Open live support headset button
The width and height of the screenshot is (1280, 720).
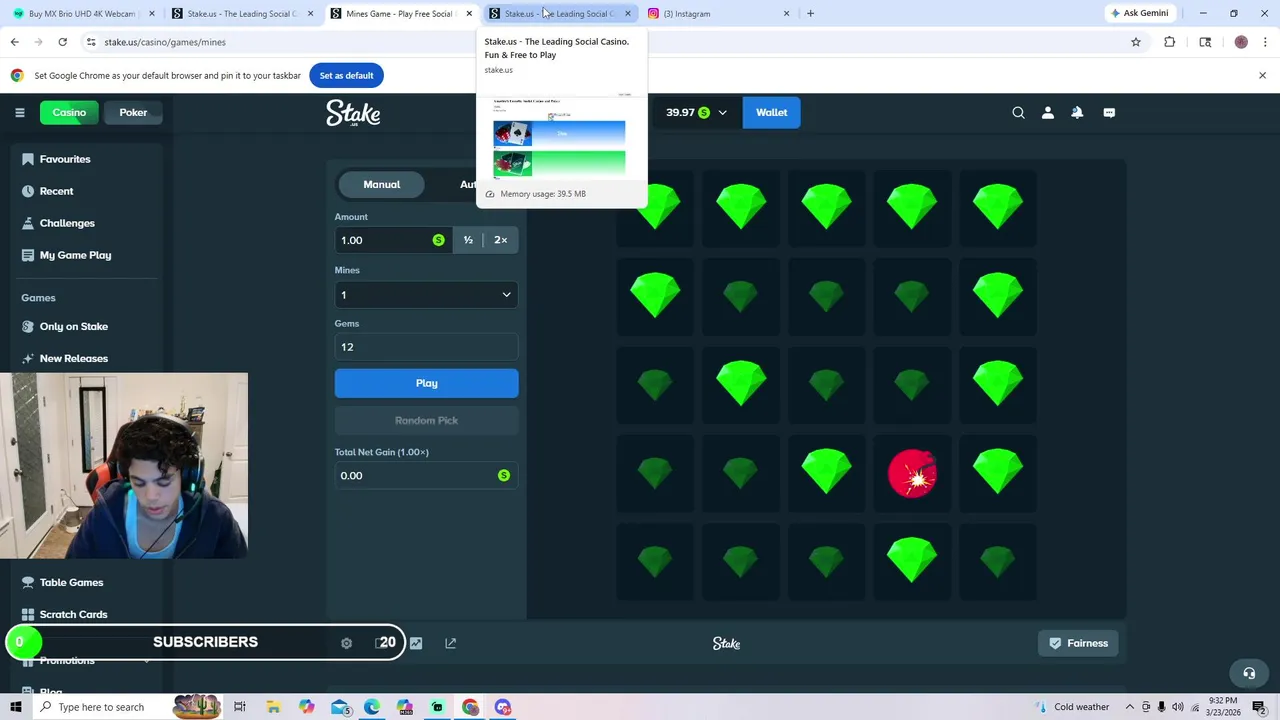point(1248,673)
